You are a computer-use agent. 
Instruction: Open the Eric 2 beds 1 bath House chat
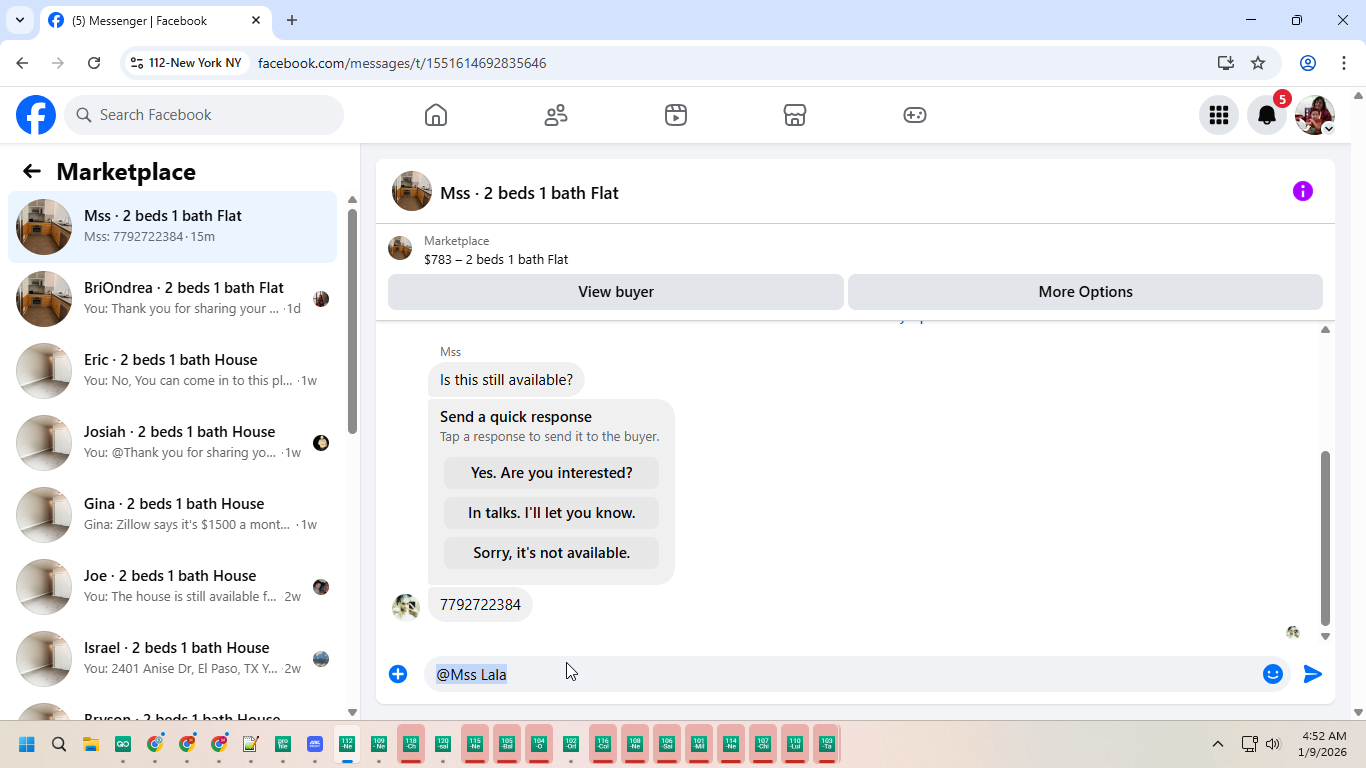click(x=173, y=371)
